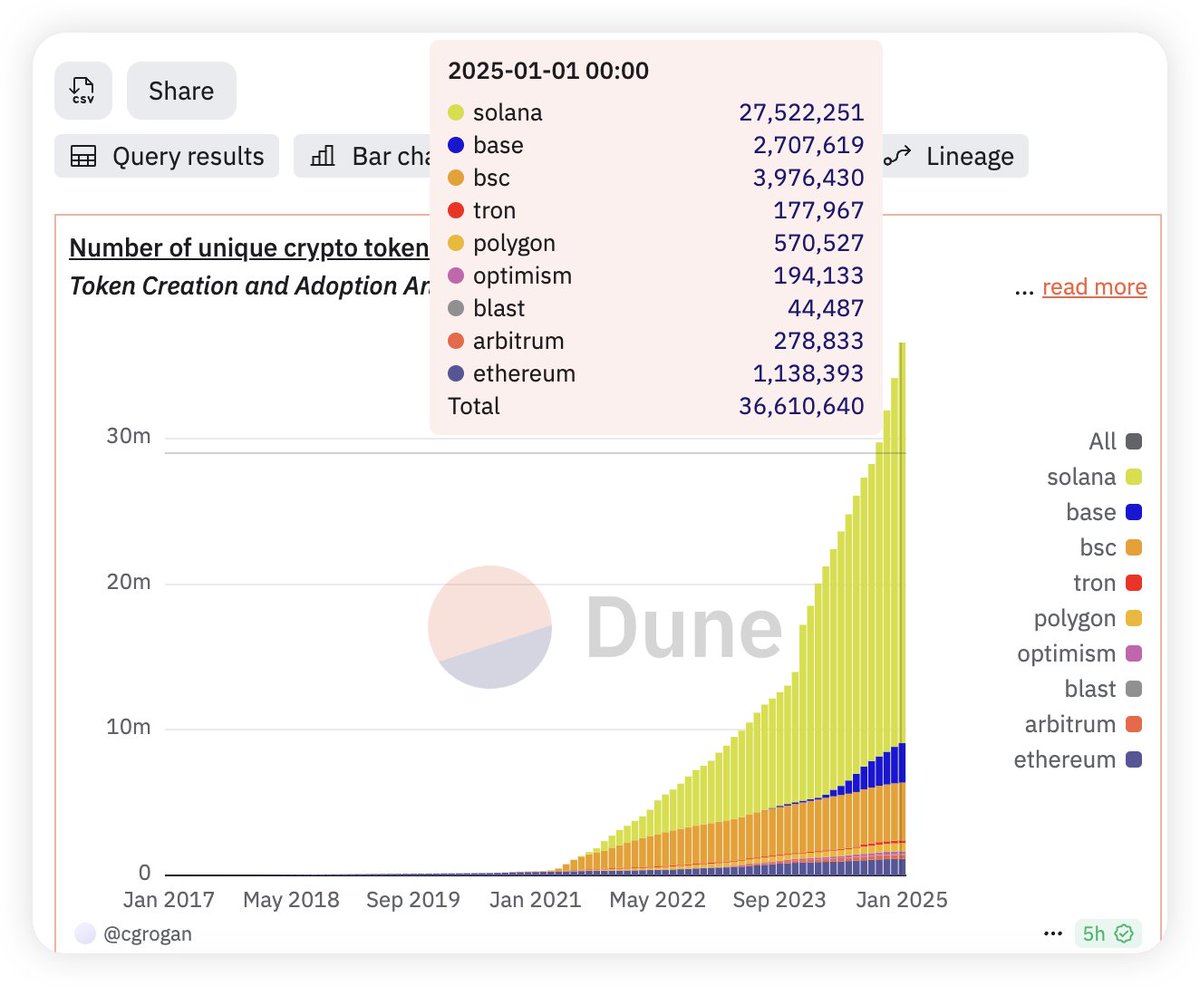Click the bsc value 3,976,430 in tooltip
1200x986 pixels.
808,178
